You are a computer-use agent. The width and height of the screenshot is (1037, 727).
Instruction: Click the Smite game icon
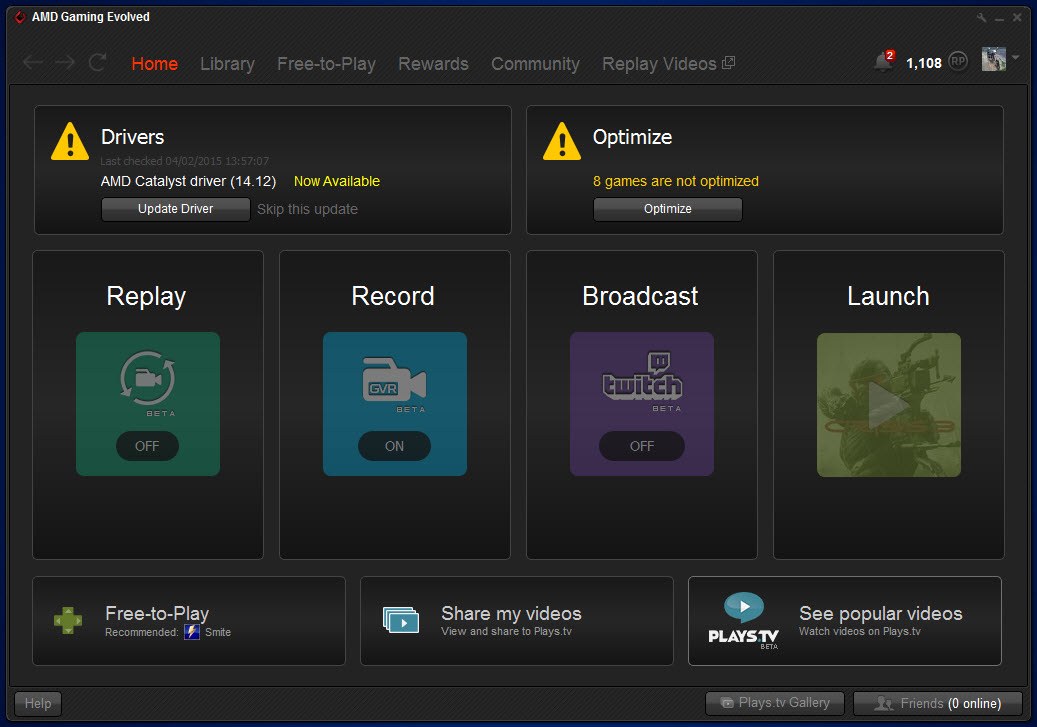192,632
